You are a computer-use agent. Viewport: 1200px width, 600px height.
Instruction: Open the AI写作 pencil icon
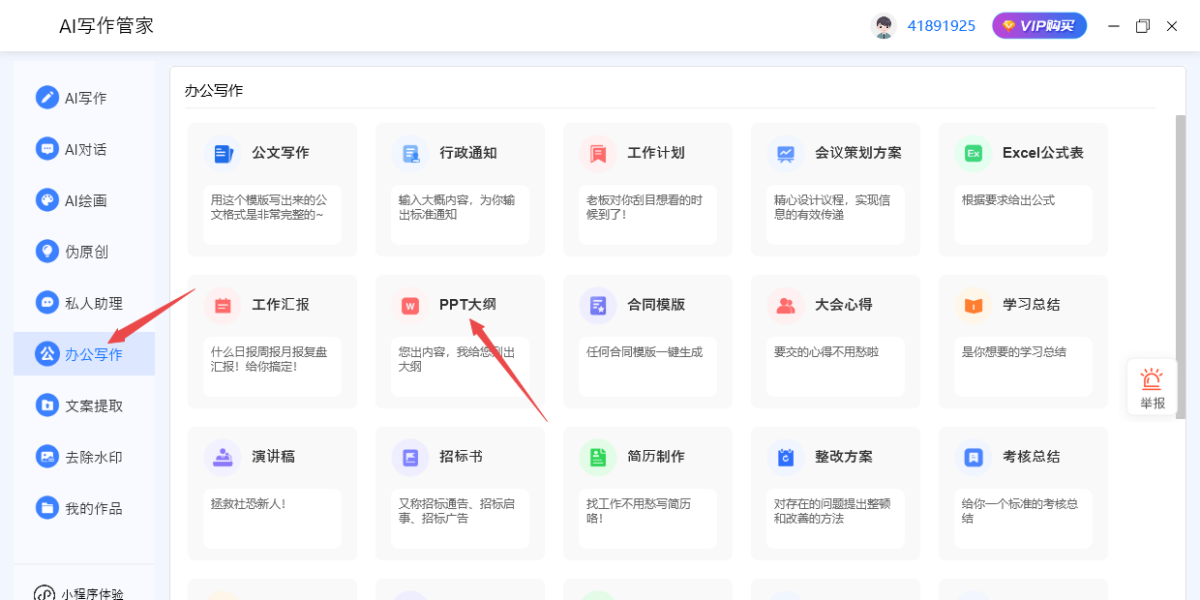(47, 97)
